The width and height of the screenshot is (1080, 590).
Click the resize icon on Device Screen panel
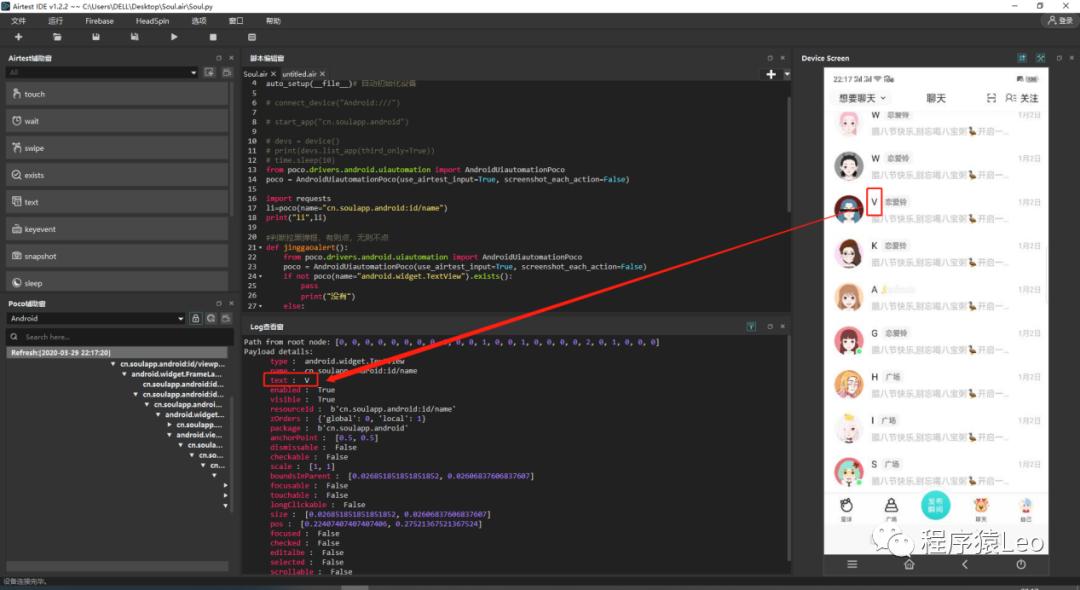pos(1040,58)
